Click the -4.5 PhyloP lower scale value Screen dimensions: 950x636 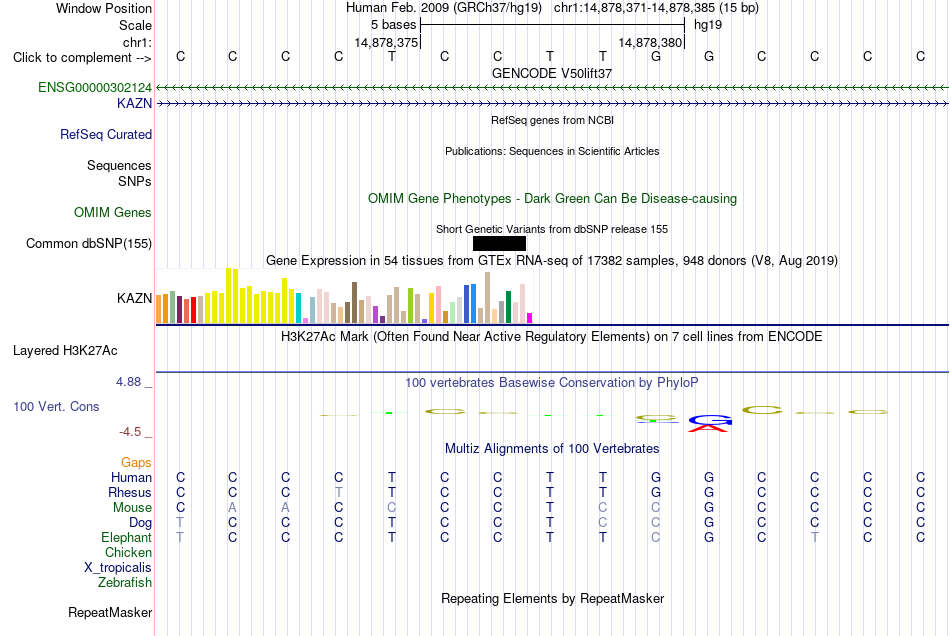(x=130, y=431)
